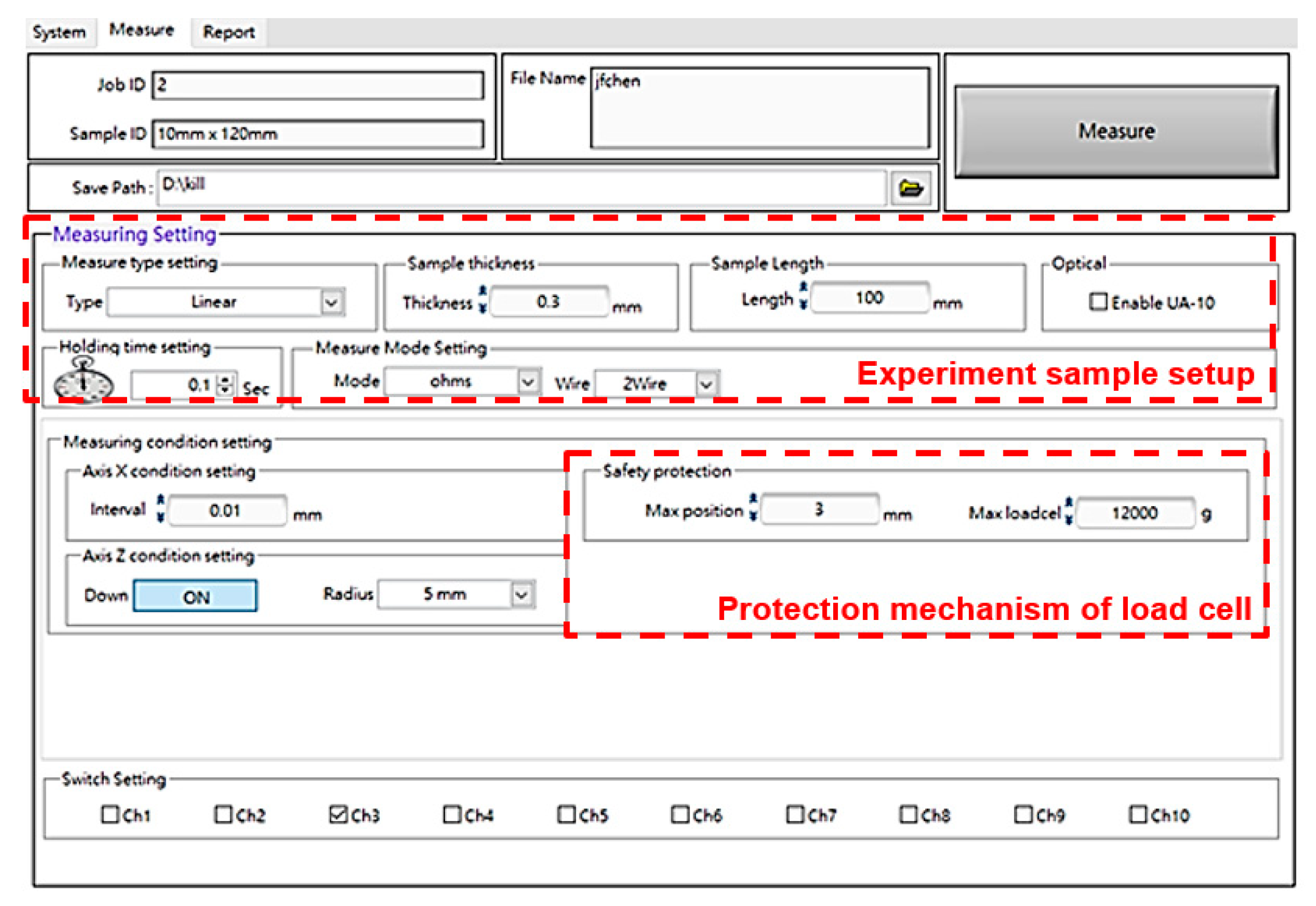
Task: Open the Radius dropdown showing 5 mm
Action: [521, 595]
